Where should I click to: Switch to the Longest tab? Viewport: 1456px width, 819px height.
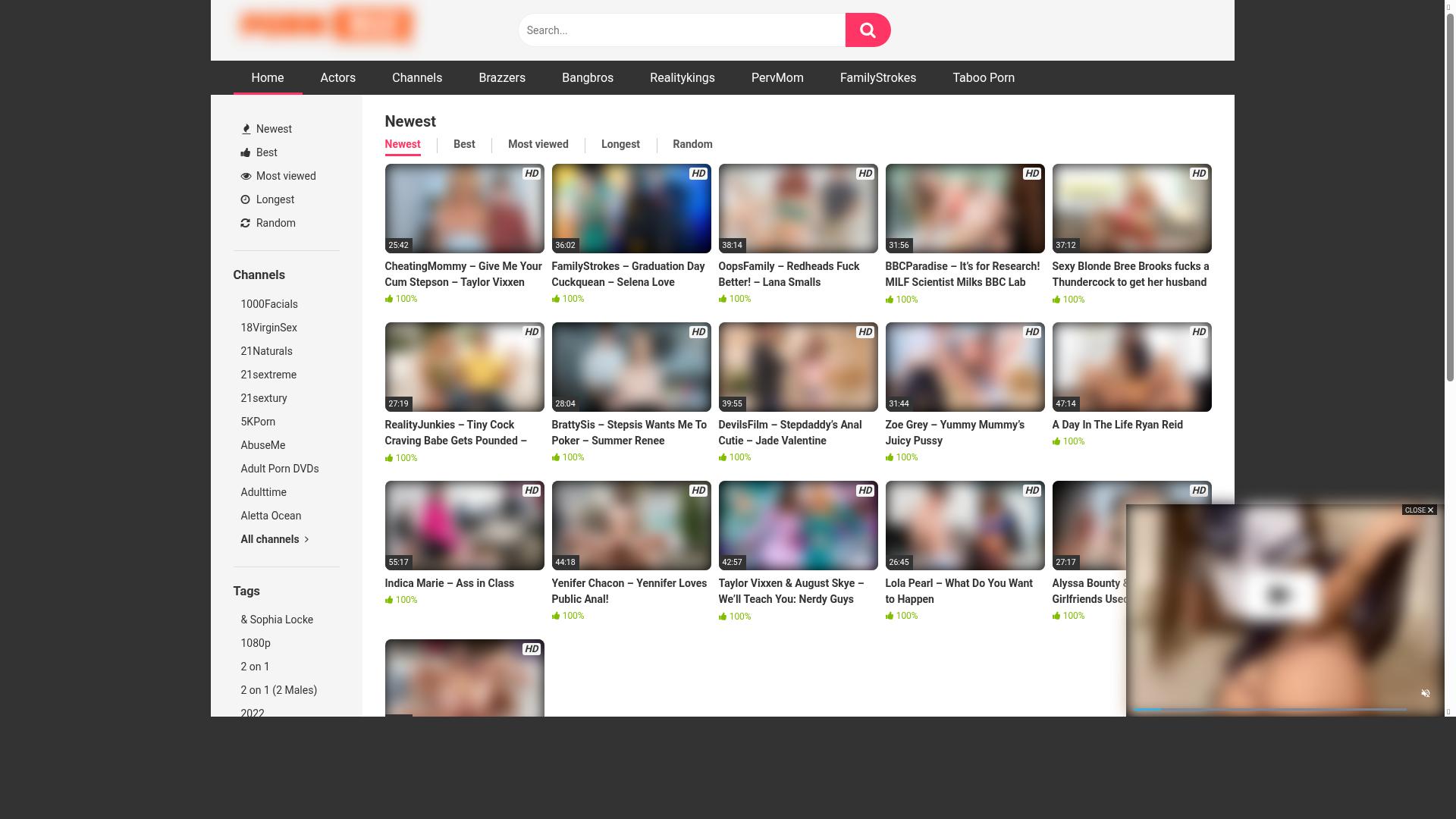tap(620, 144)
